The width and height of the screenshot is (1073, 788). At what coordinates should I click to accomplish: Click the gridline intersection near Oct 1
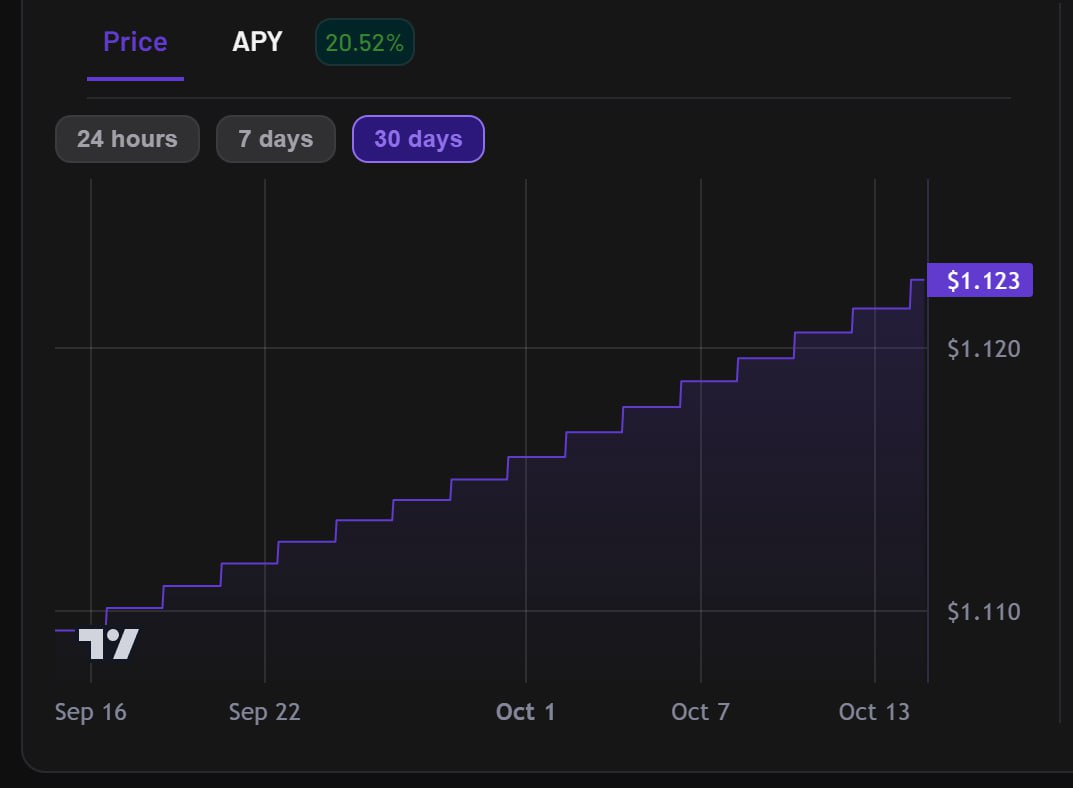click(x=525, y=348)
